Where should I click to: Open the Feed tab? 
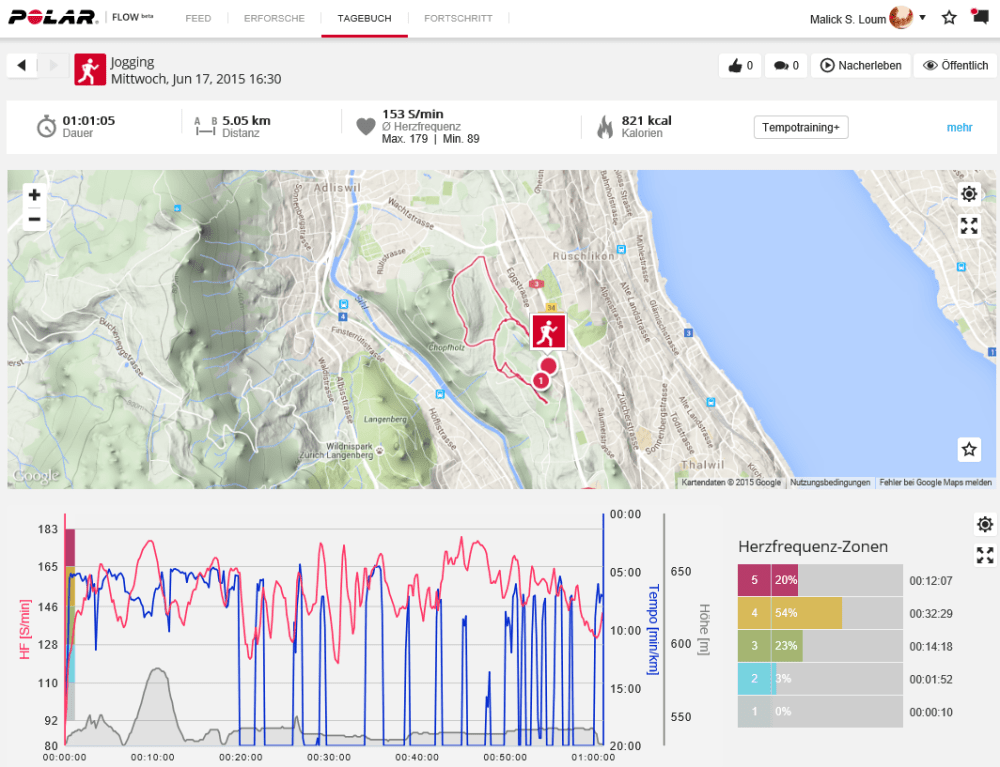coord(198,19)
